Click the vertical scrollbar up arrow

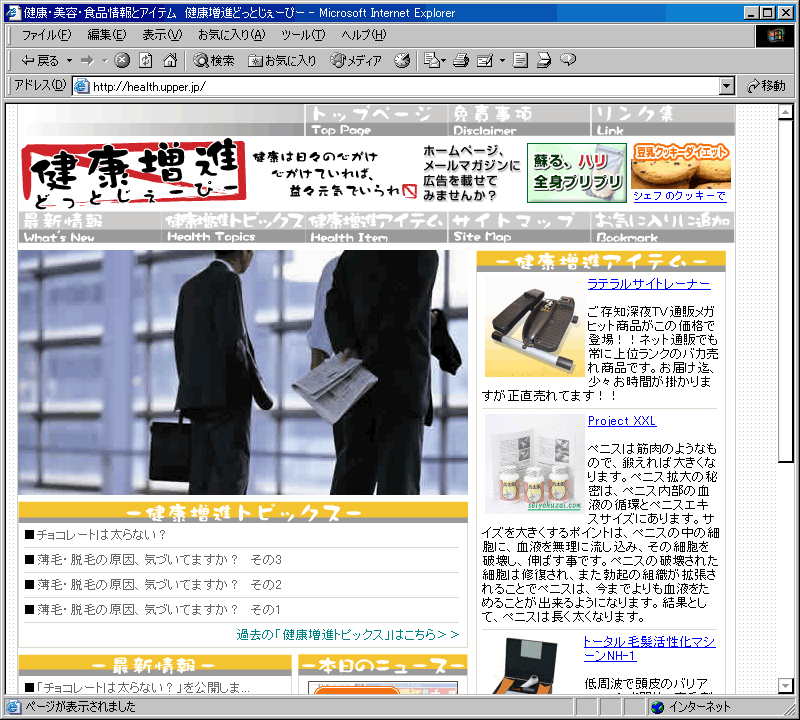(785, 112)
